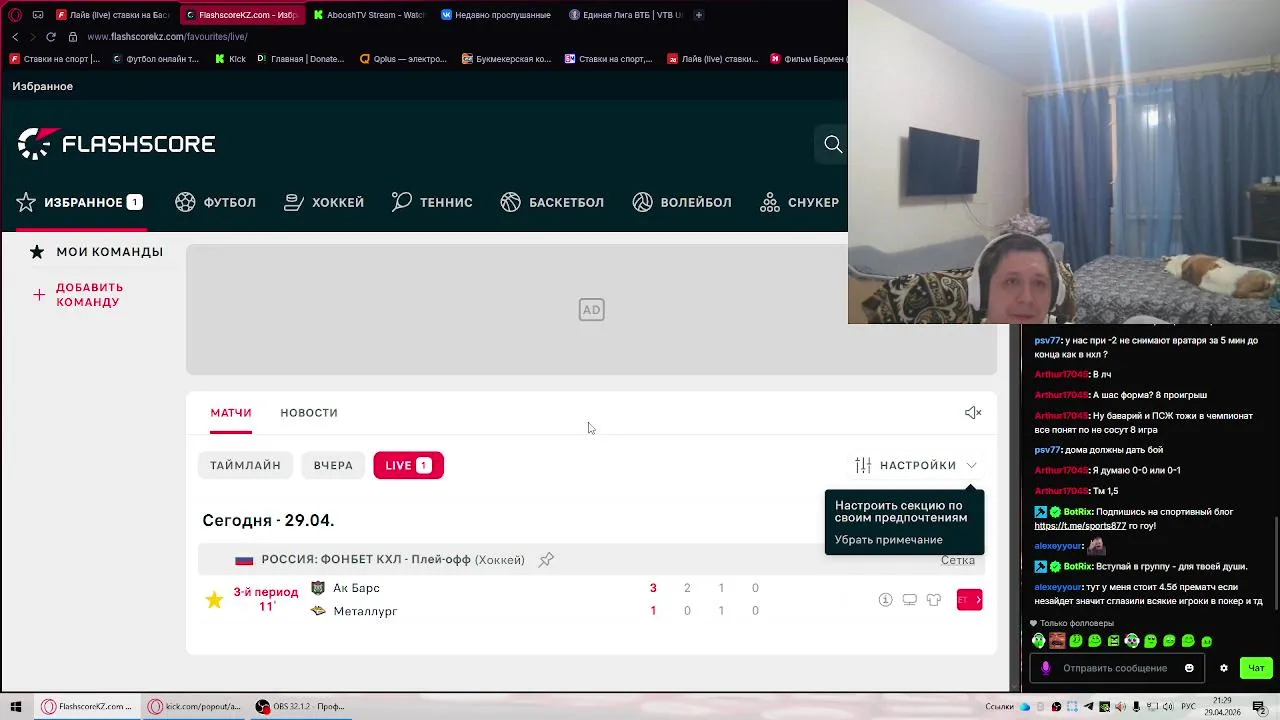Viewport: 1280px width, 720px height.
Task: Open match info icon for Ак Барс game
Action: point(885,600)
